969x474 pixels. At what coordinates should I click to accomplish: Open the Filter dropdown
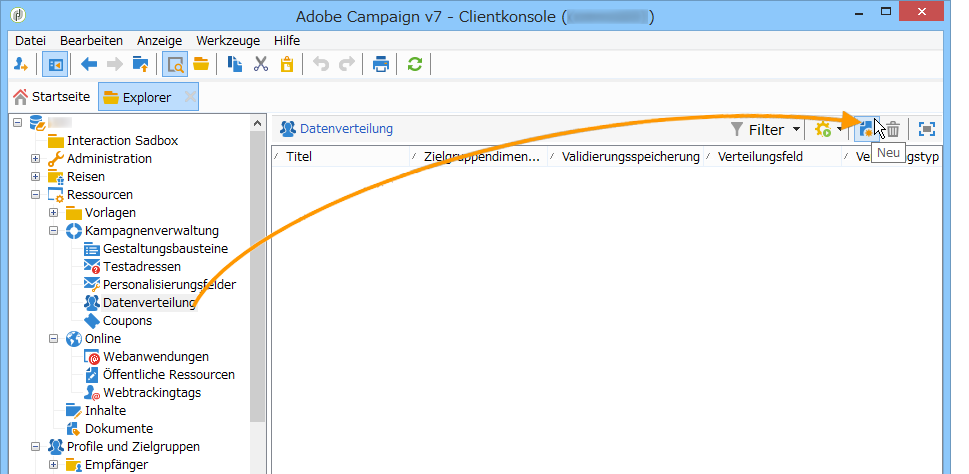point(766,130)
